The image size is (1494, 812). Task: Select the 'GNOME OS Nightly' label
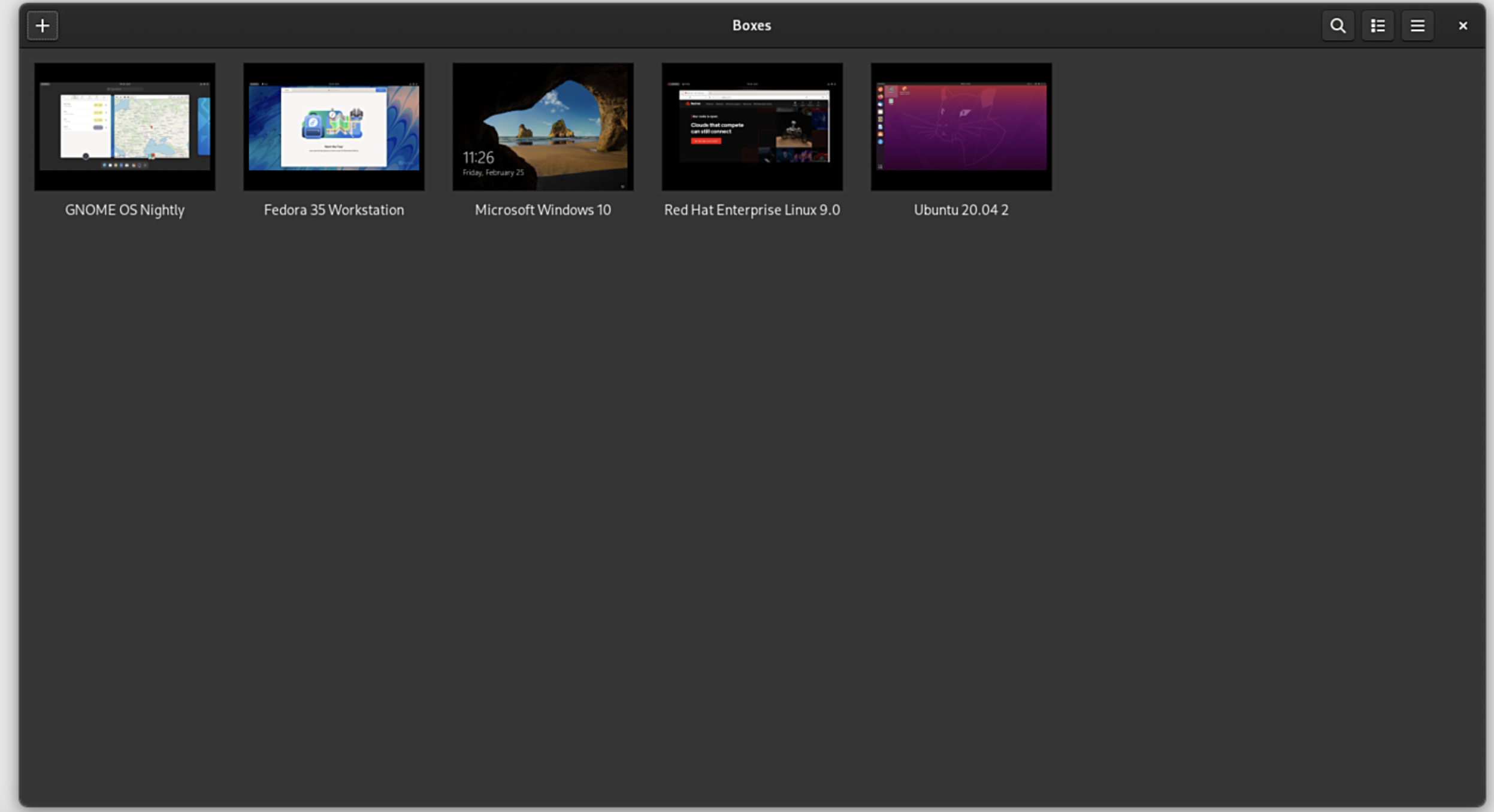click(125, 210)
